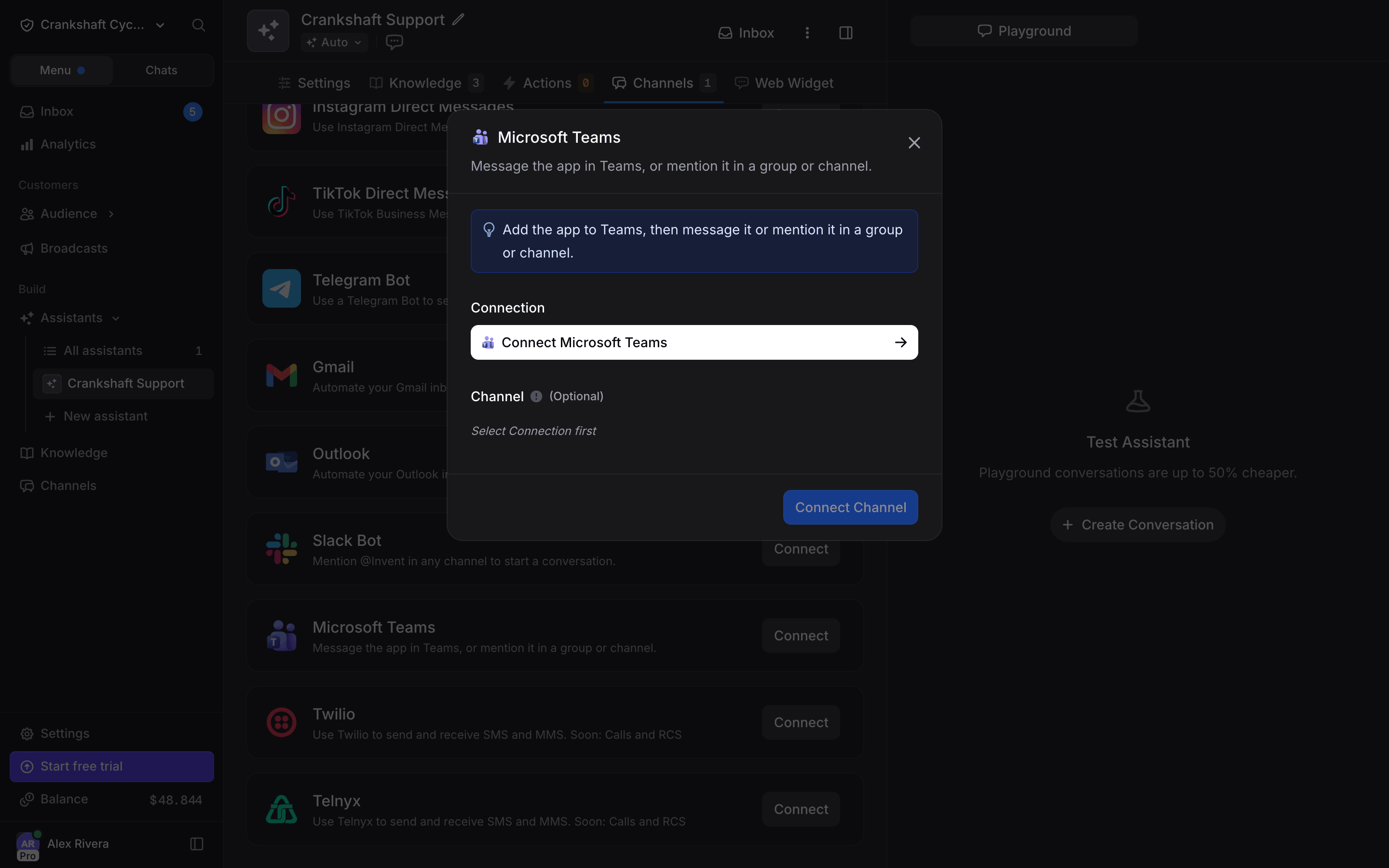1389x868 pixels.
Task: Open the Auto mode dropdown
Action: [x=335, y=42]
